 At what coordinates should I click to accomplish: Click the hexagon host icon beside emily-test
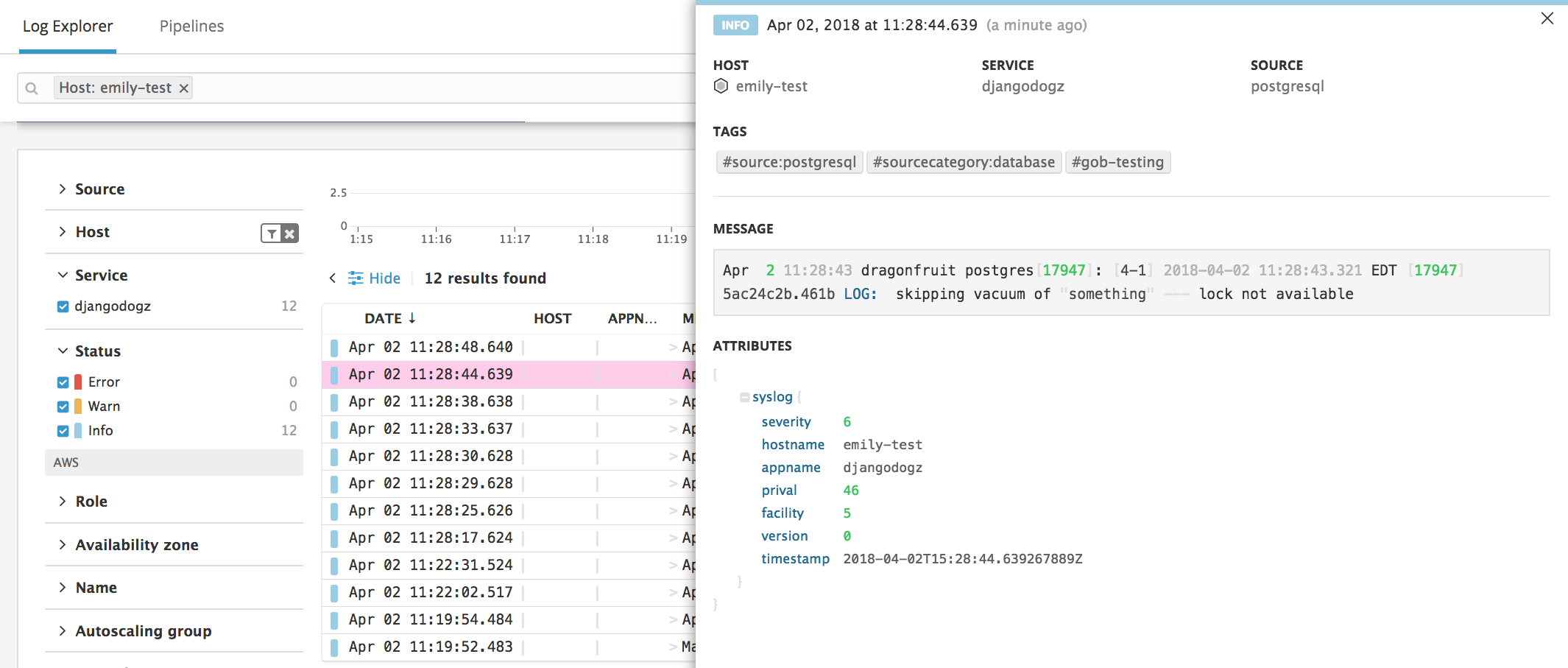click(x=721, y=86)
